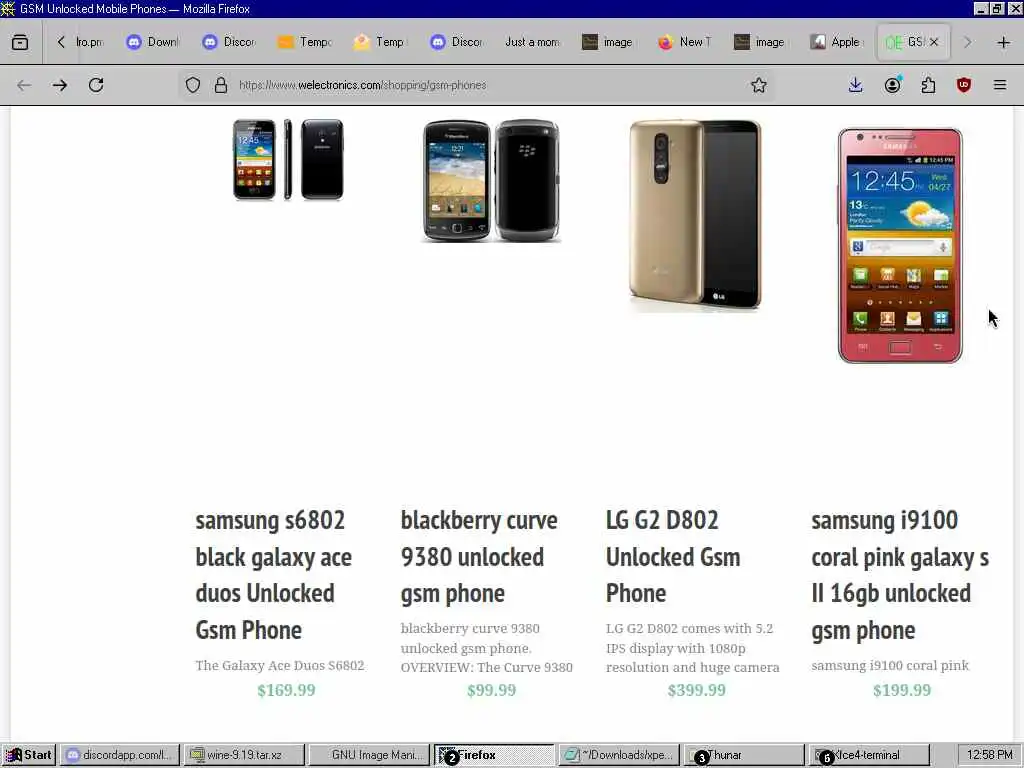The height and width of the screenshot is (768, 1024).
Task: Open the blackberry curve 9380 product title
Action: (479, 557)
